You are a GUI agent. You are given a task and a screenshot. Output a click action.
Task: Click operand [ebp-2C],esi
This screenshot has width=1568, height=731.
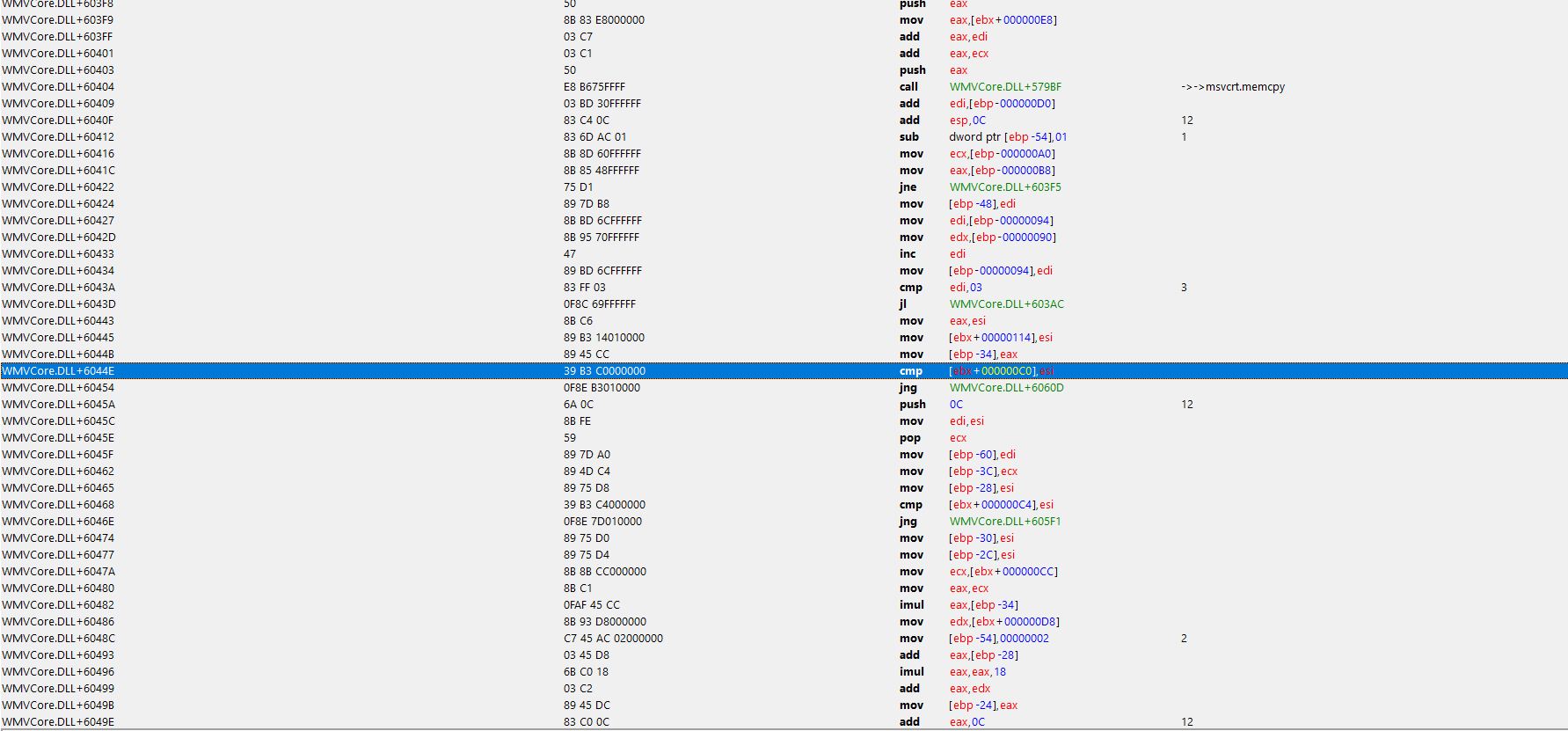coord(982,555)
